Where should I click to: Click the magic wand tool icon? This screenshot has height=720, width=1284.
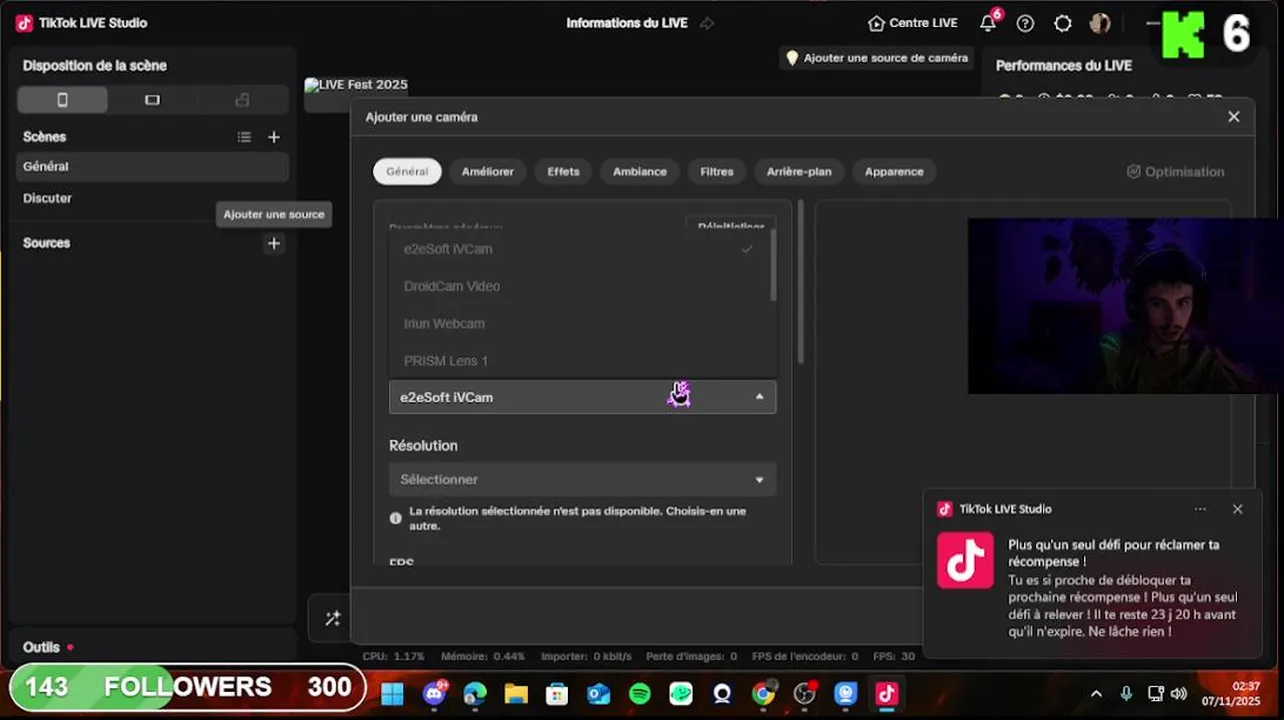click(x=333, y=619)
